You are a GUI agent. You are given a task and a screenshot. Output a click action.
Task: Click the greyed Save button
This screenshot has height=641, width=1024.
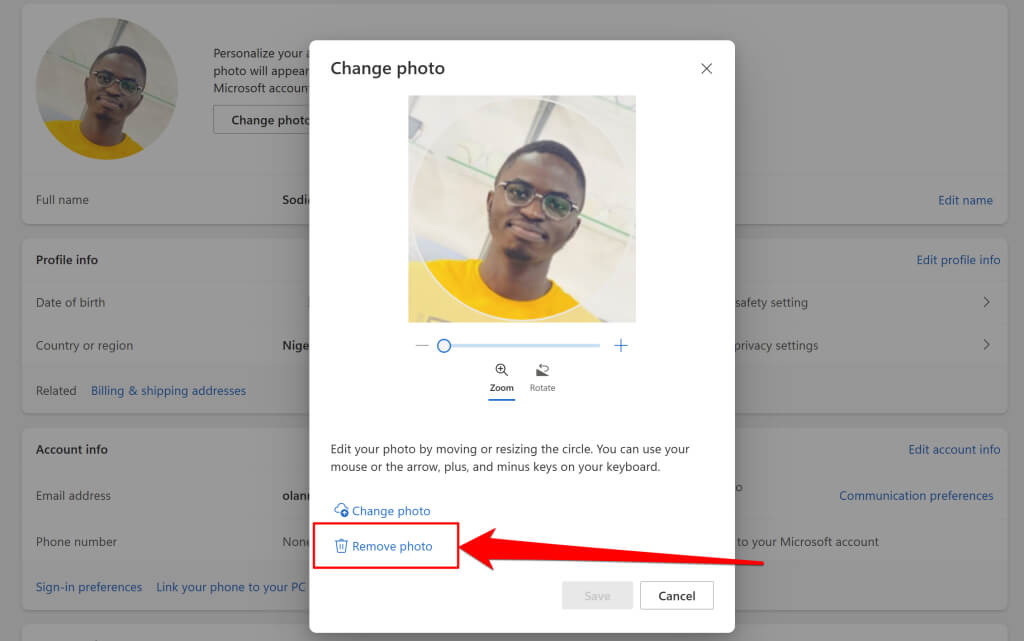pyautogui.click(x=597, y=595)
